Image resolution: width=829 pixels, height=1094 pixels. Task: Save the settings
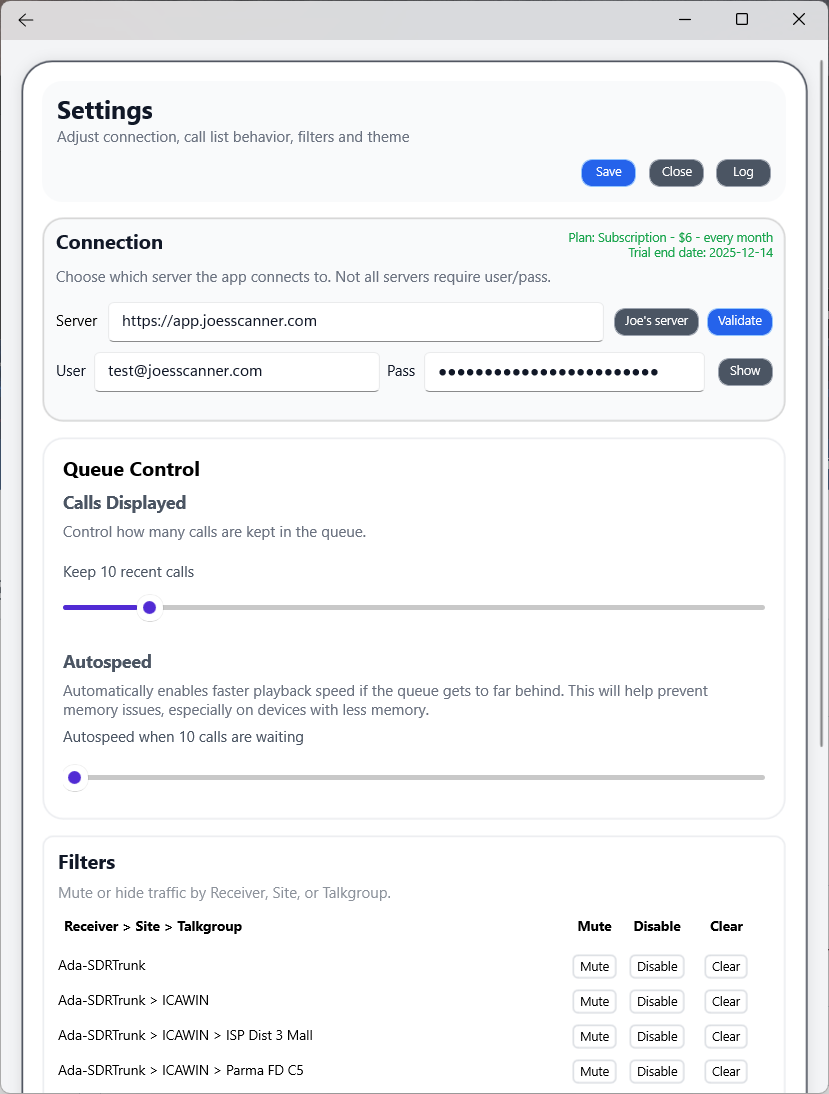click(x=608, y=172)
